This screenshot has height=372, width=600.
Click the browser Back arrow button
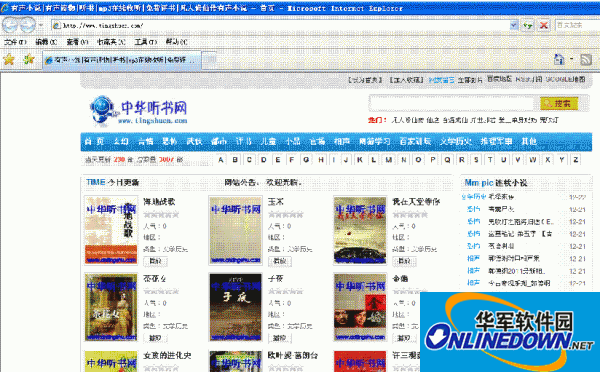pos(10,25)
